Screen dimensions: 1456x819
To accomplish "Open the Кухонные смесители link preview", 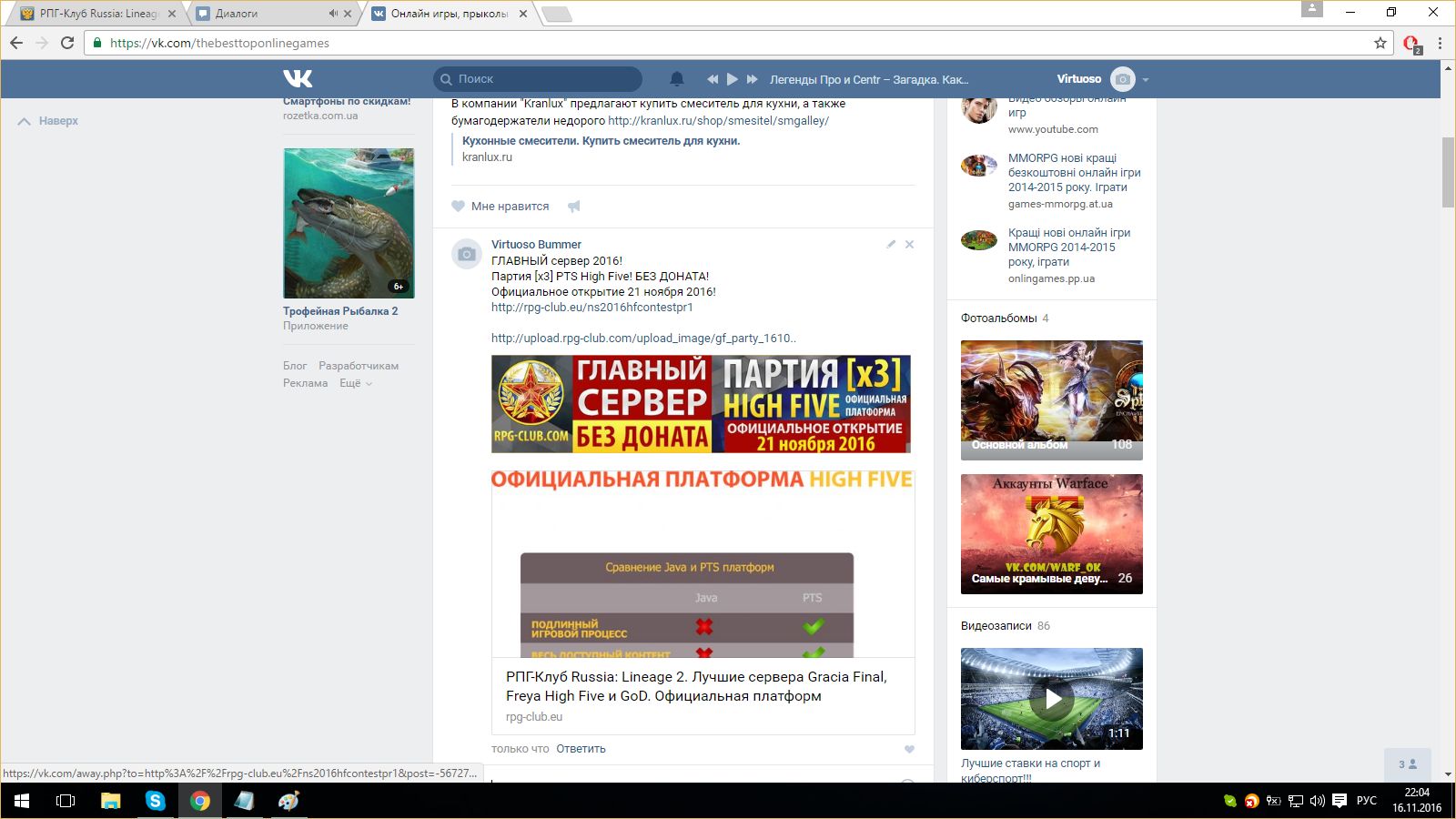I will (x=601, y=141).
